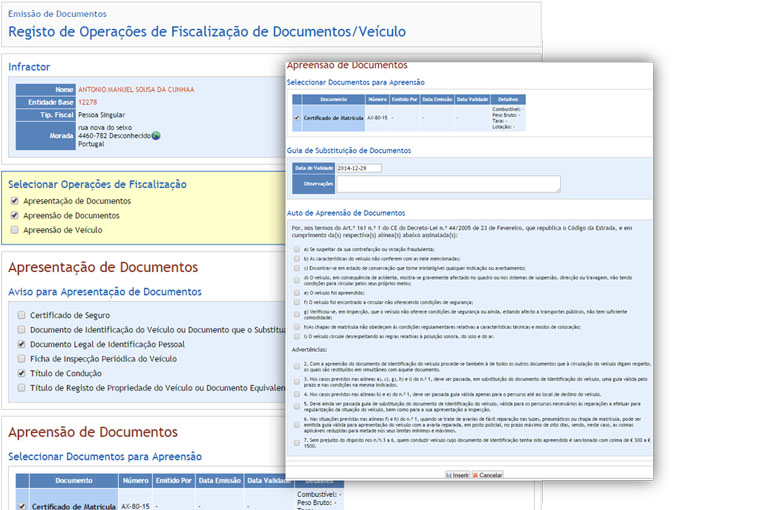Click AX-80-15 cell in the background table
This screenshot has width=768, height=510.
135,506
